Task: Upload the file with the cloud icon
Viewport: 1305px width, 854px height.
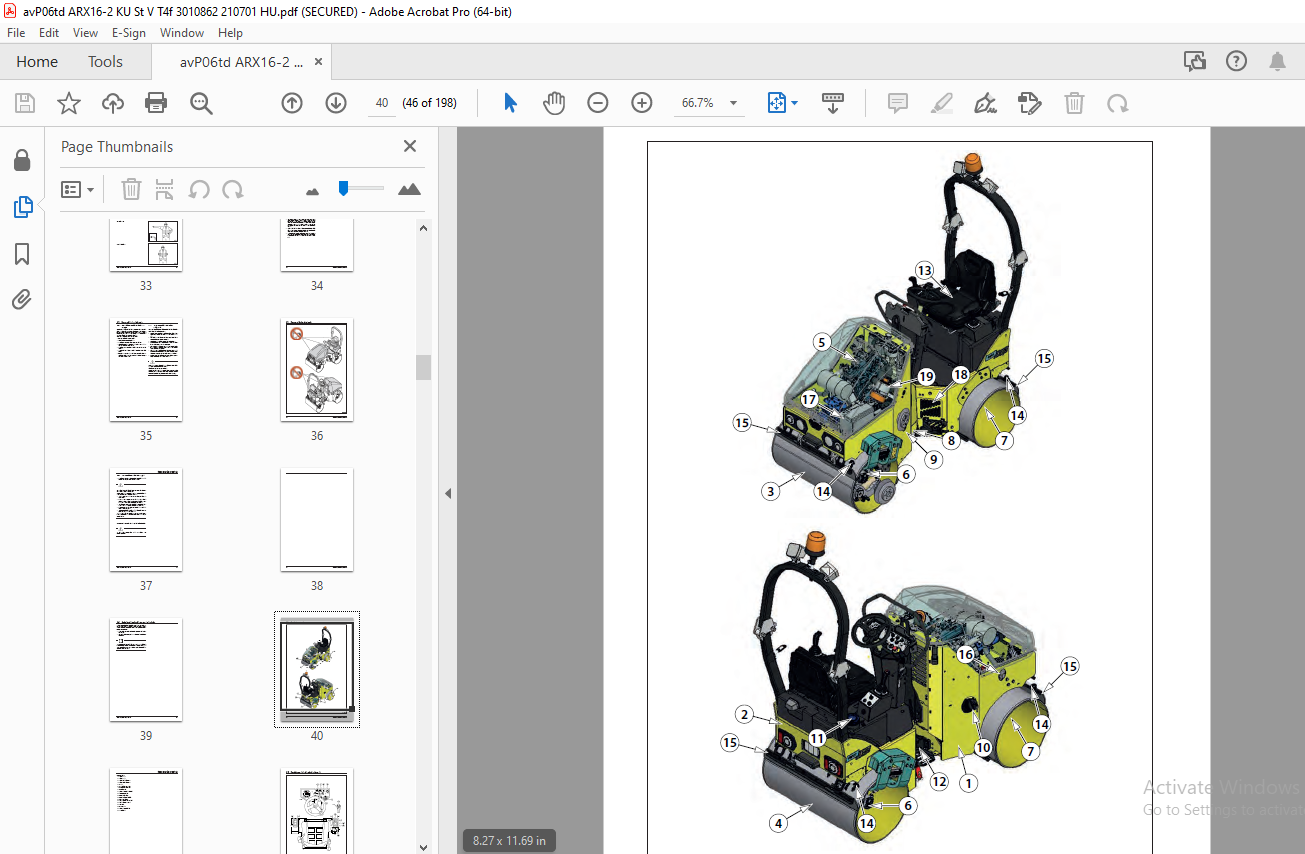Action: pyautogui.click(x=113, y=103)
